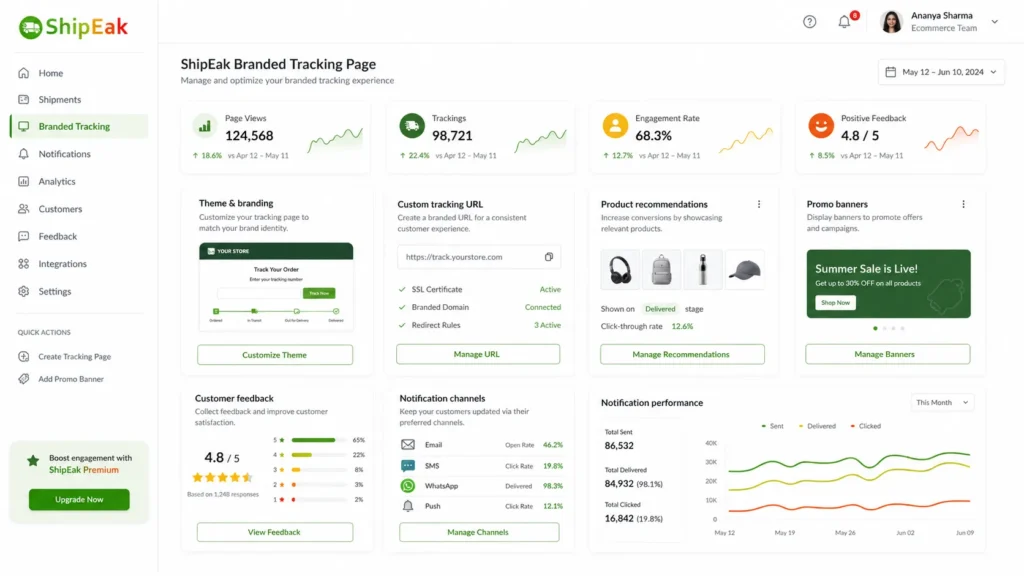Click the Customize Theme button
Viewport: 1024px width, 576px height.
[275, 355]
